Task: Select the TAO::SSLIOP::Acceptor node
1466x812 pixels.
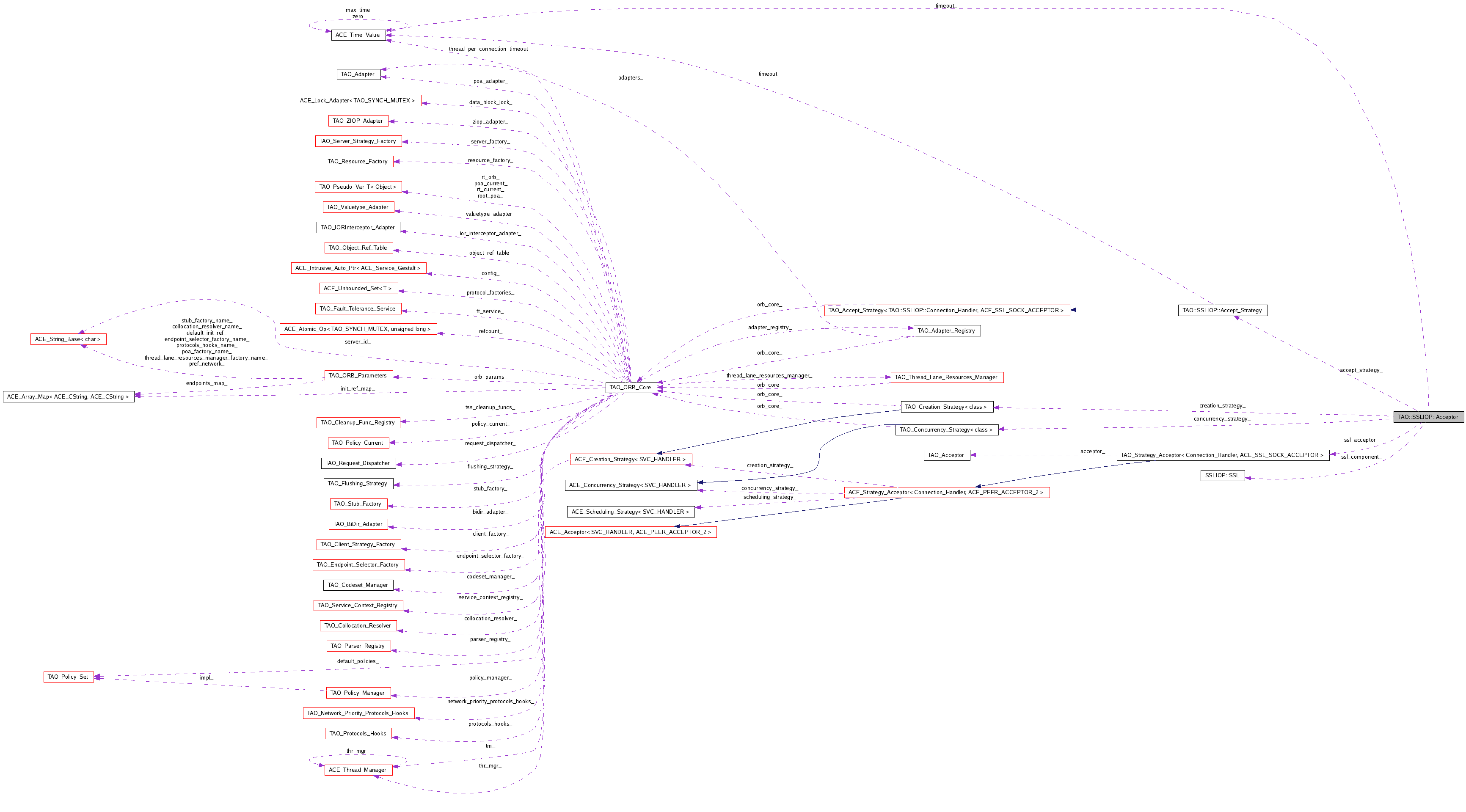Action: (1427, 417)
